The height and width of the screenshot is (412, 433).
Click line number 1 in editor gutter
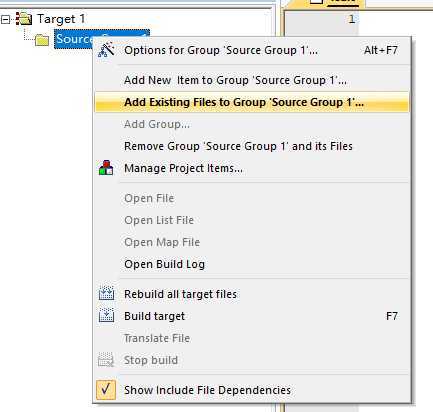(351, 19)
